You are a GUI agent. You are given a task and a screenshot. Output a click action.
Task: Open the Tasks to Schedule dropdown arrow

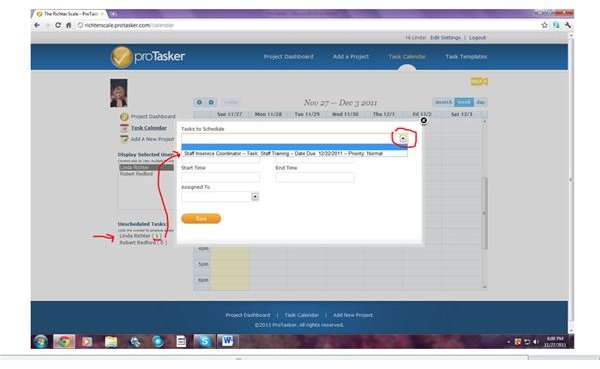[403, 139]
